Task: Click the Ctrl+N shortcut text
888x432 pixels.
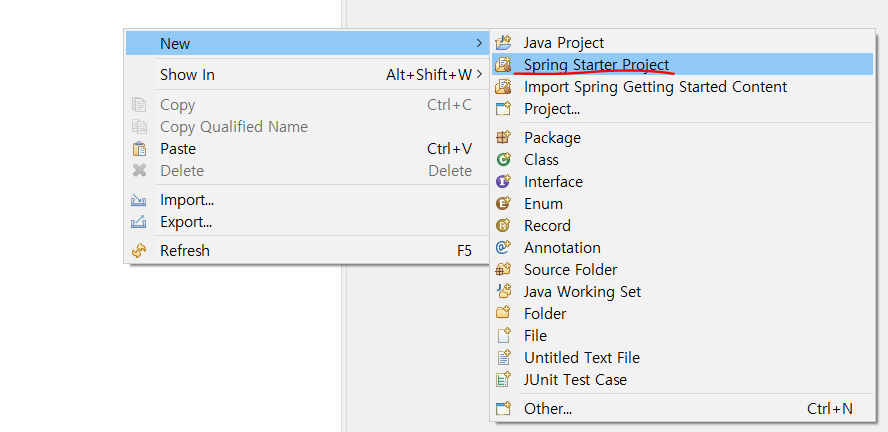Action: [830, 408]
